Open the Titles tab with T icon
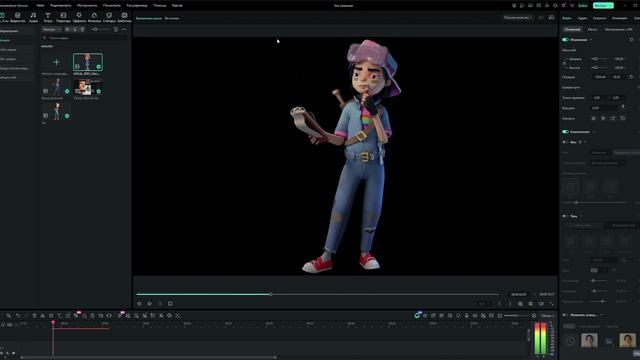640x360 pixels. pos(48,17)
